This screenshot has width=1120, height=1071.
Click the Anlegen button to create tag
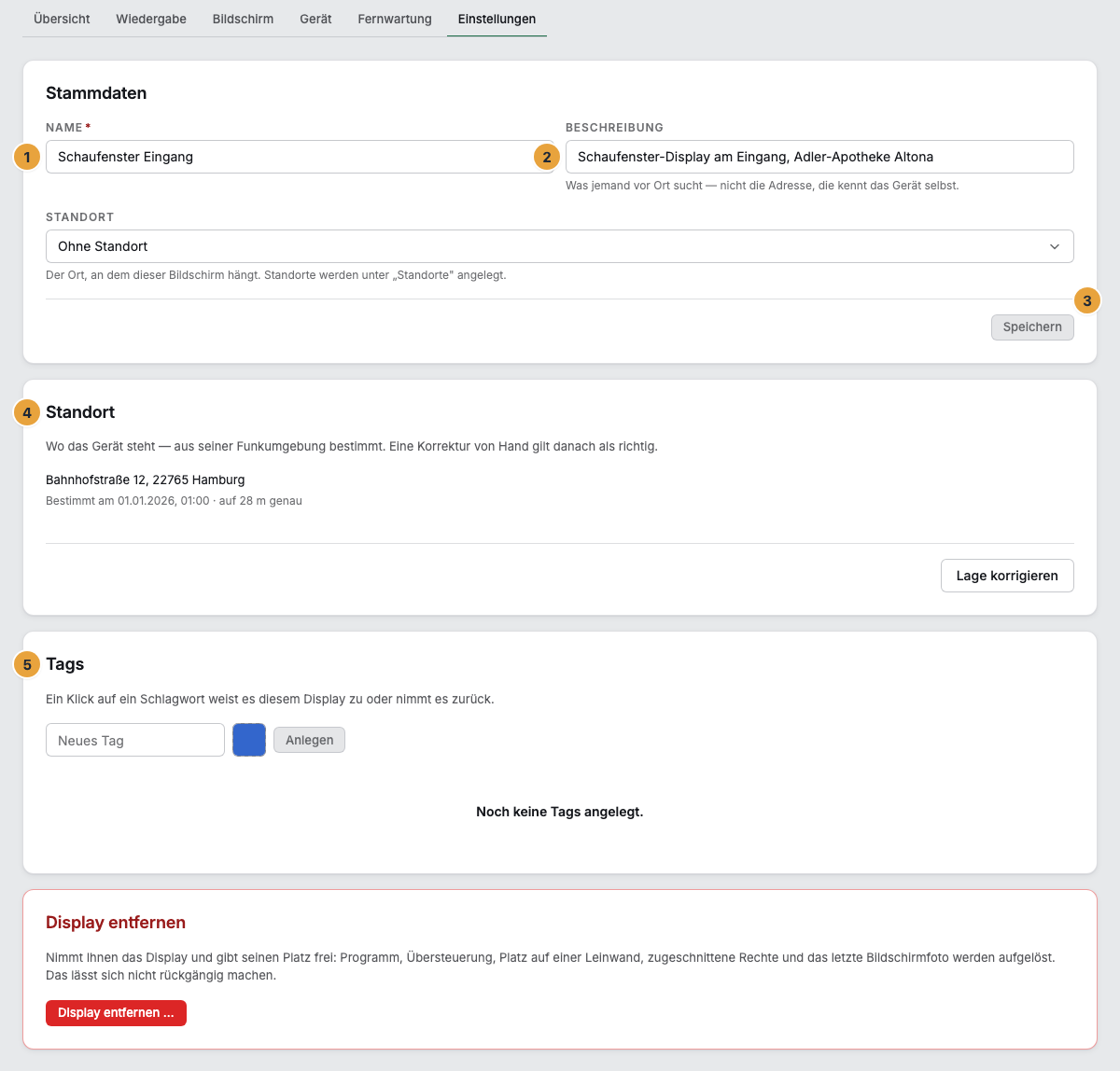(x=309, y=740)
